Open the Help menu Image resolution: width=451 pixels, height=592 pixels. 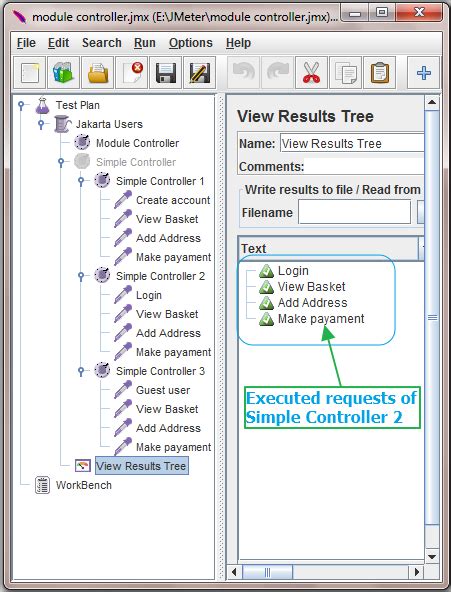click(x=238, y=43)
